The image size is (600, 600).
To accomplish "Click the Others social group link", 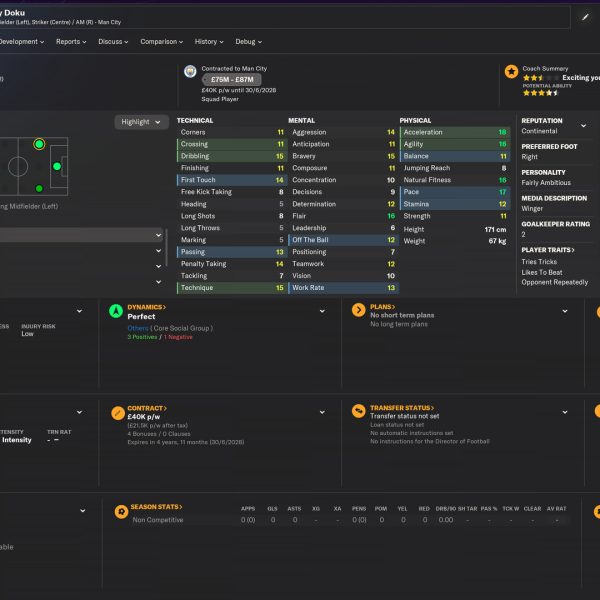I will (x=138, y=328).
